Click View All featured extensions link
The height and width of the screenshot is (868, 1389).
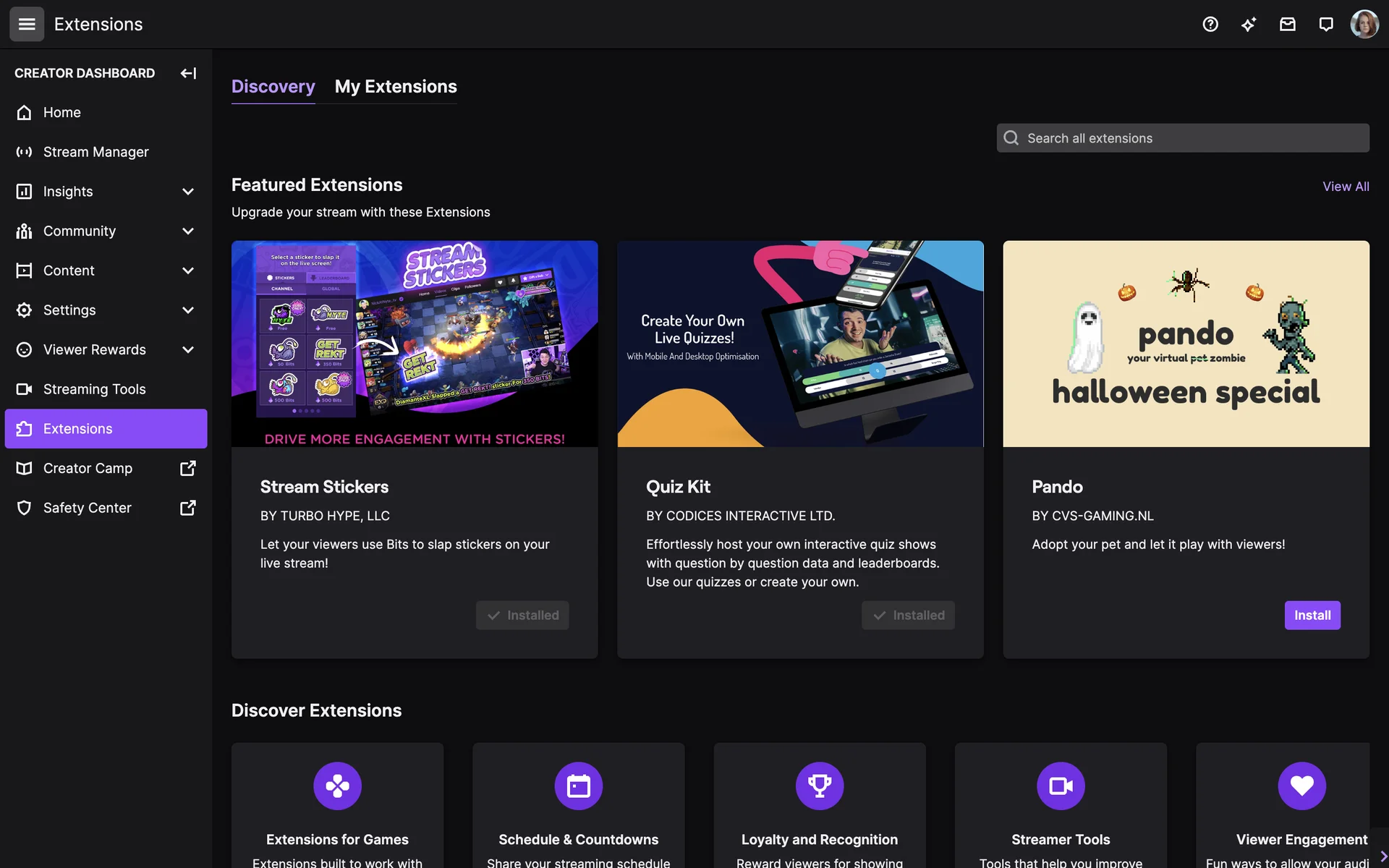coord(1345,187)
